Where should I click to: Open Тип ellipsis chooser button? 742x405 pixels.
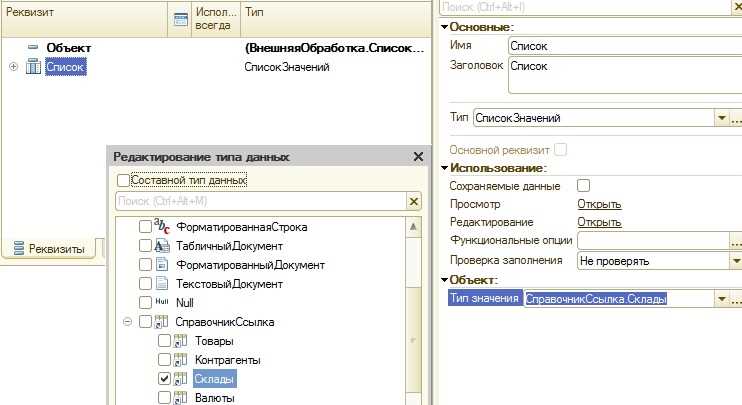736,117
